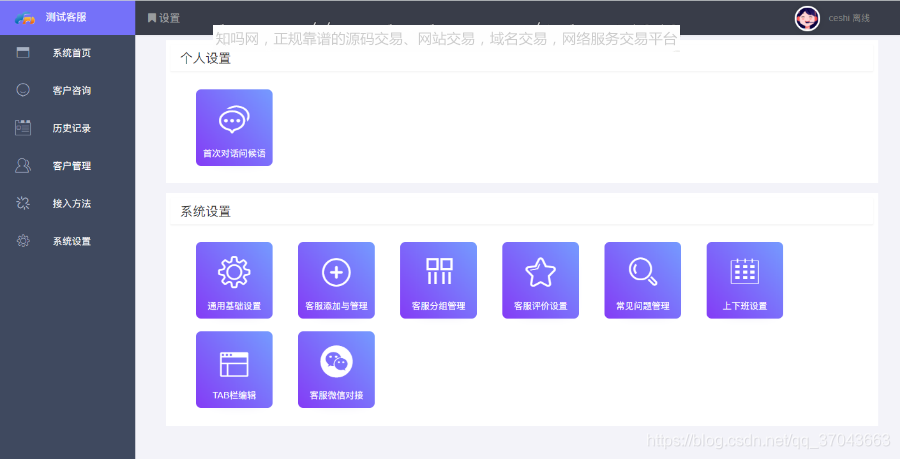Screen dimensions: 900x459
Task: Click the 设置 bookmark header label
Action: pyautogui.click(x=164, y=18)
